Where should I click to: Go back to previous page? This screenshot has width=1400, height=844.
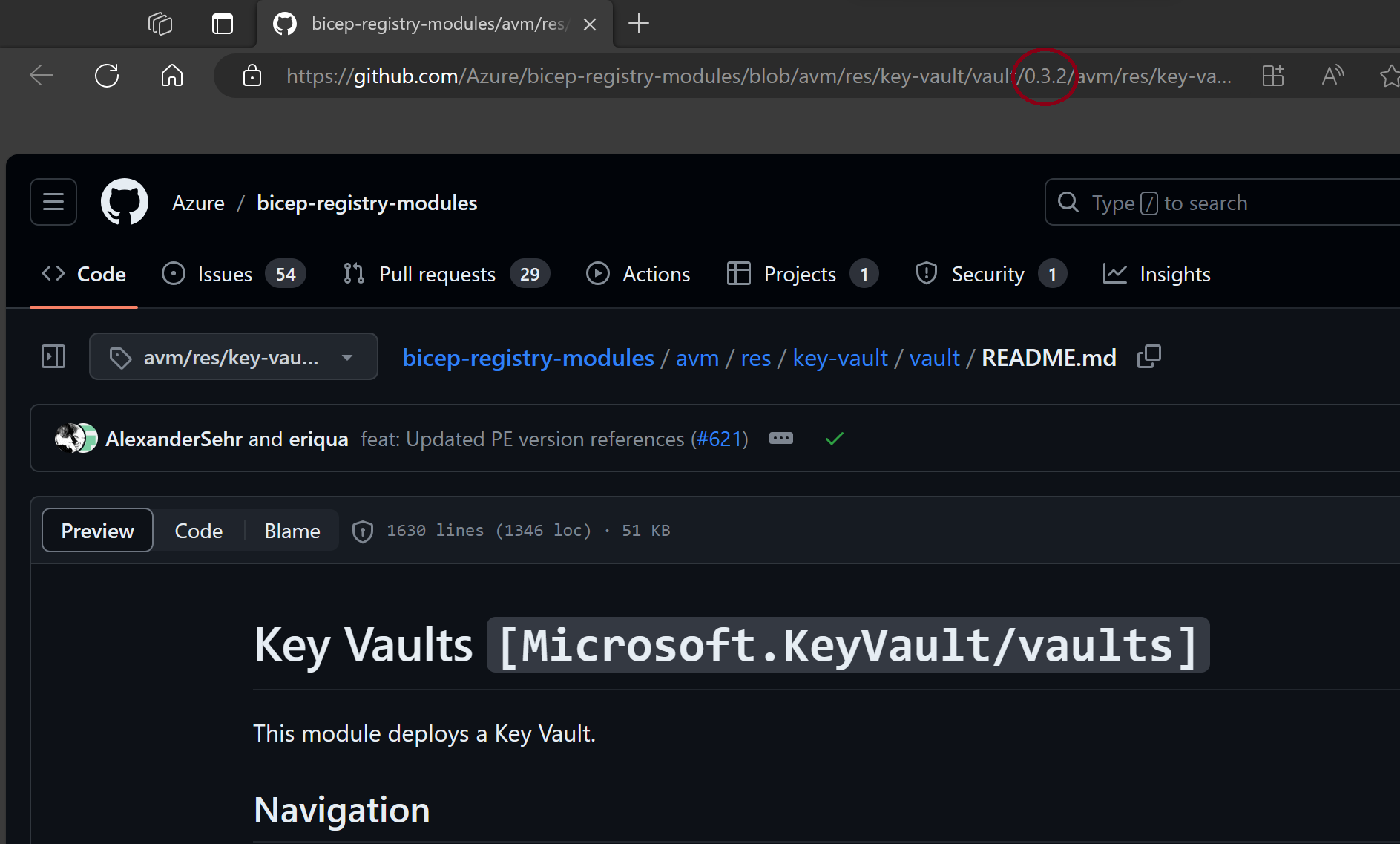(42, 75)
